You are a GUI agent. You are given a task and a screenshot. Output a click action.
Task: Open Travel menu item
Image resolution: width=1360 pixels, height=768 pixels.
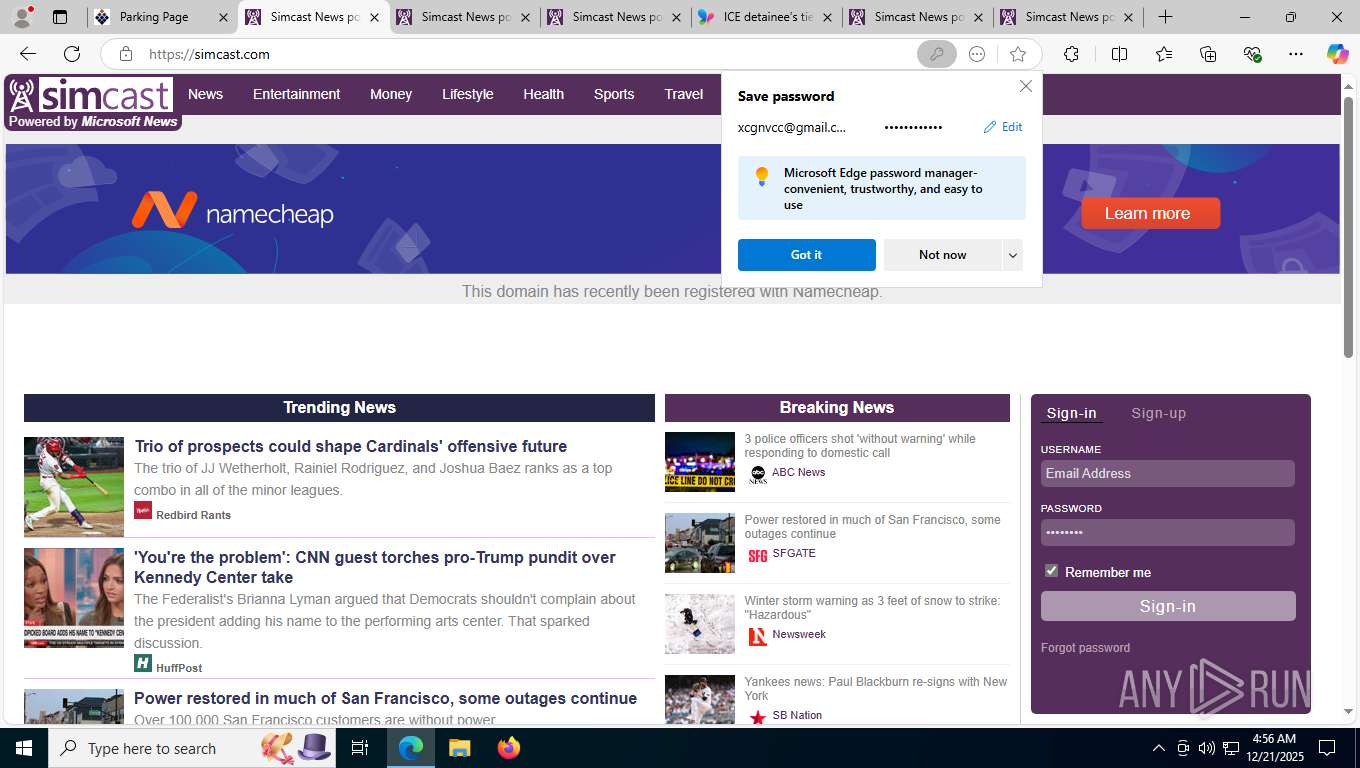pyautogui.click(x=683, y=94)
